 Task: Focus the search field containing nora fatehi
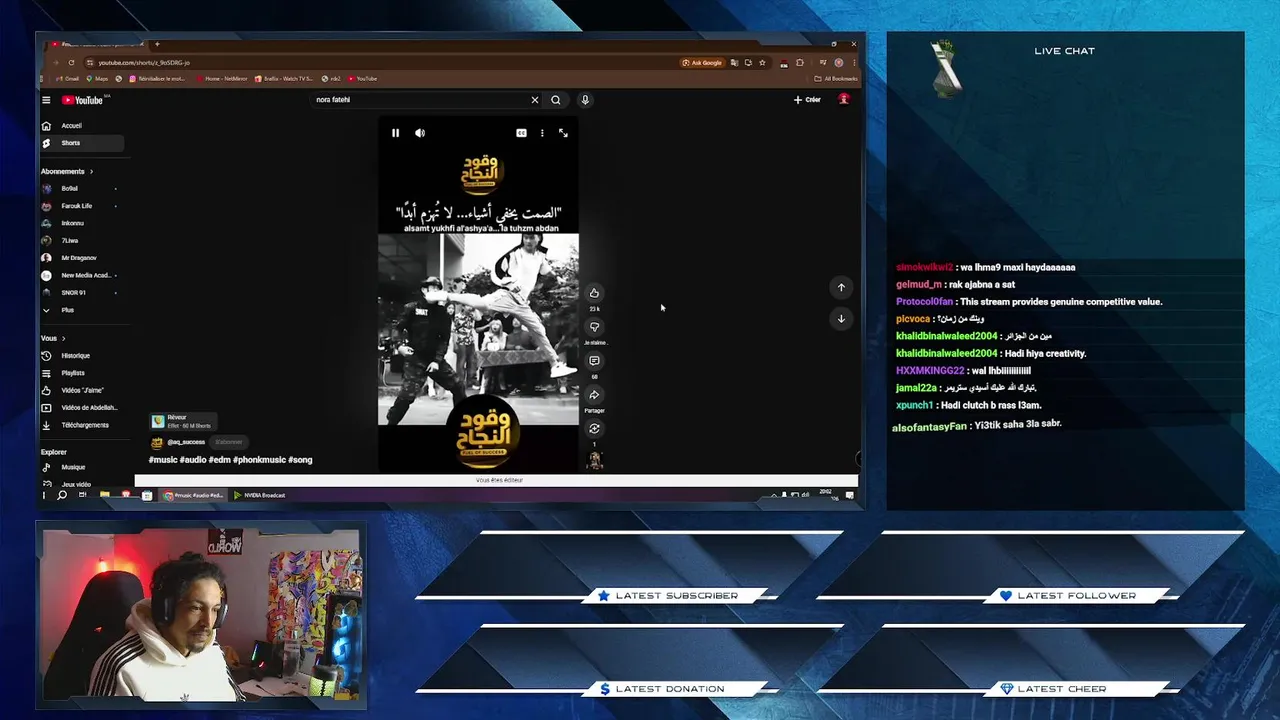point(422,100)
